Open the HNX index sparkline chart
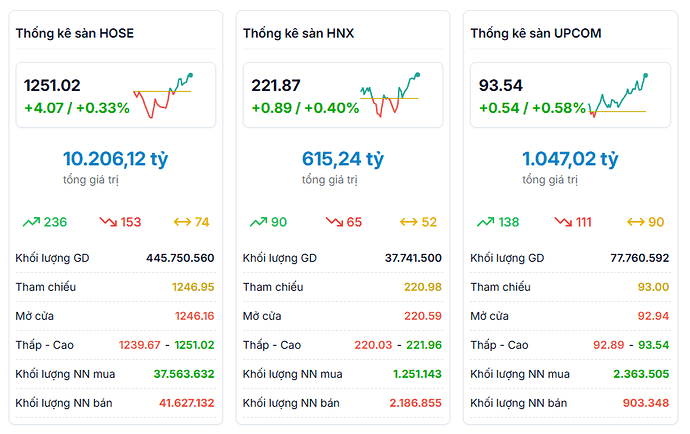690x434 pixels. pos(390,94)
